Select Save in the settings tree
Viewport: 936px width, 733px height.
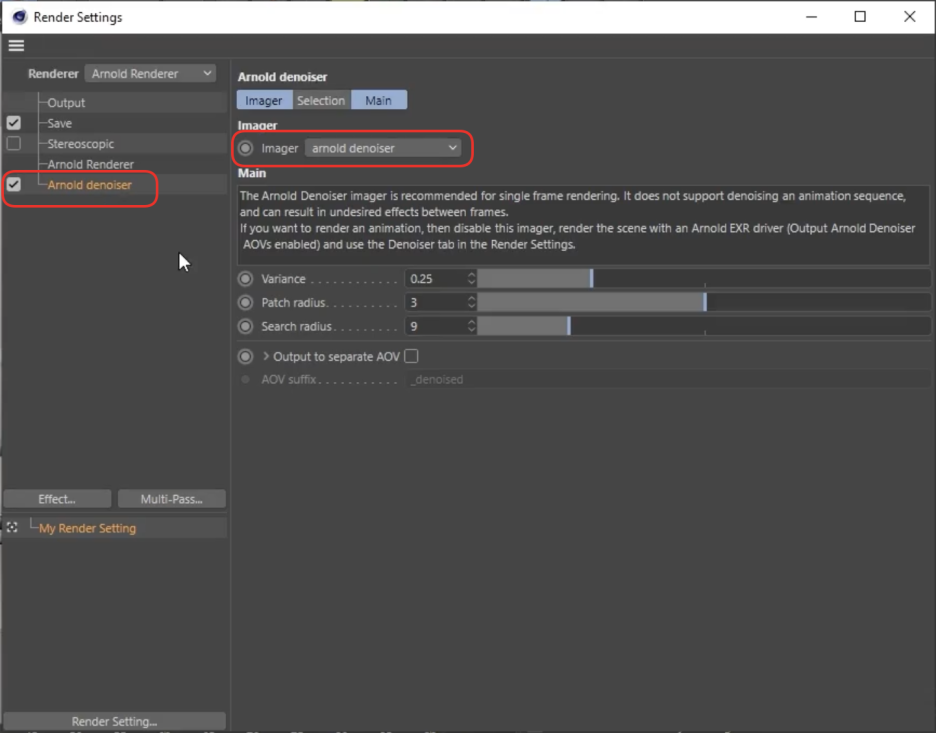pos(60,124)
